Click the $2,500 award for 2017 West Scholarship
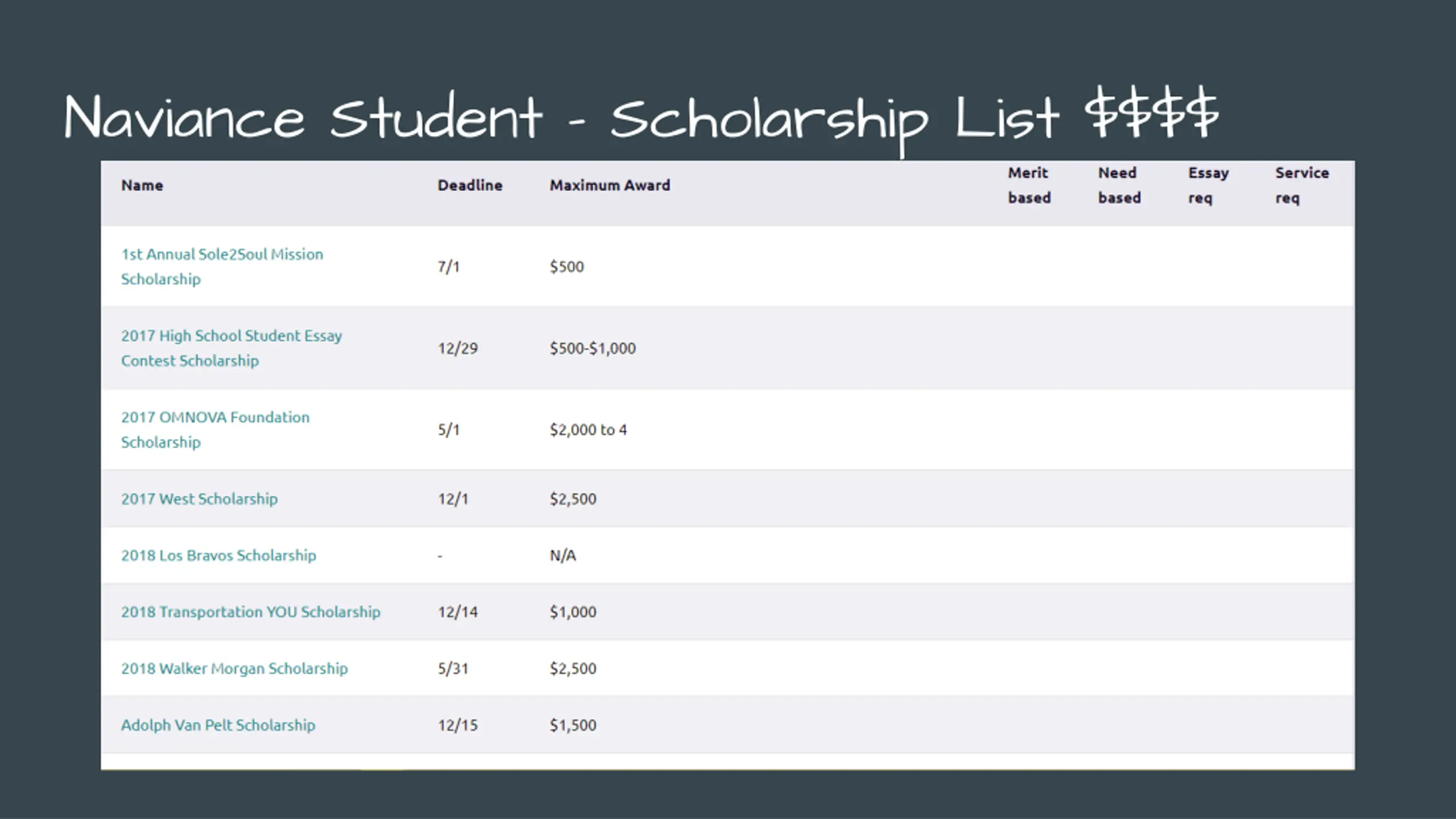The height and width of the screenshot is (819, 1456). coord(573,499)
